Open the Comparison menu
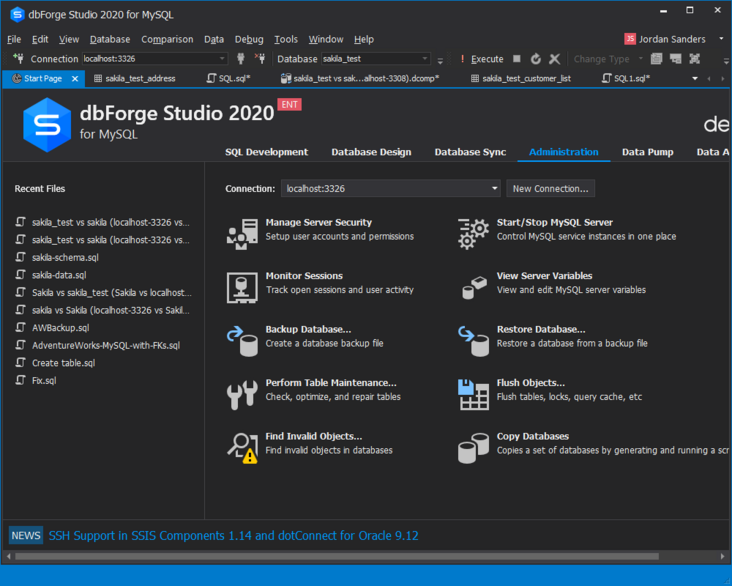 167,39
